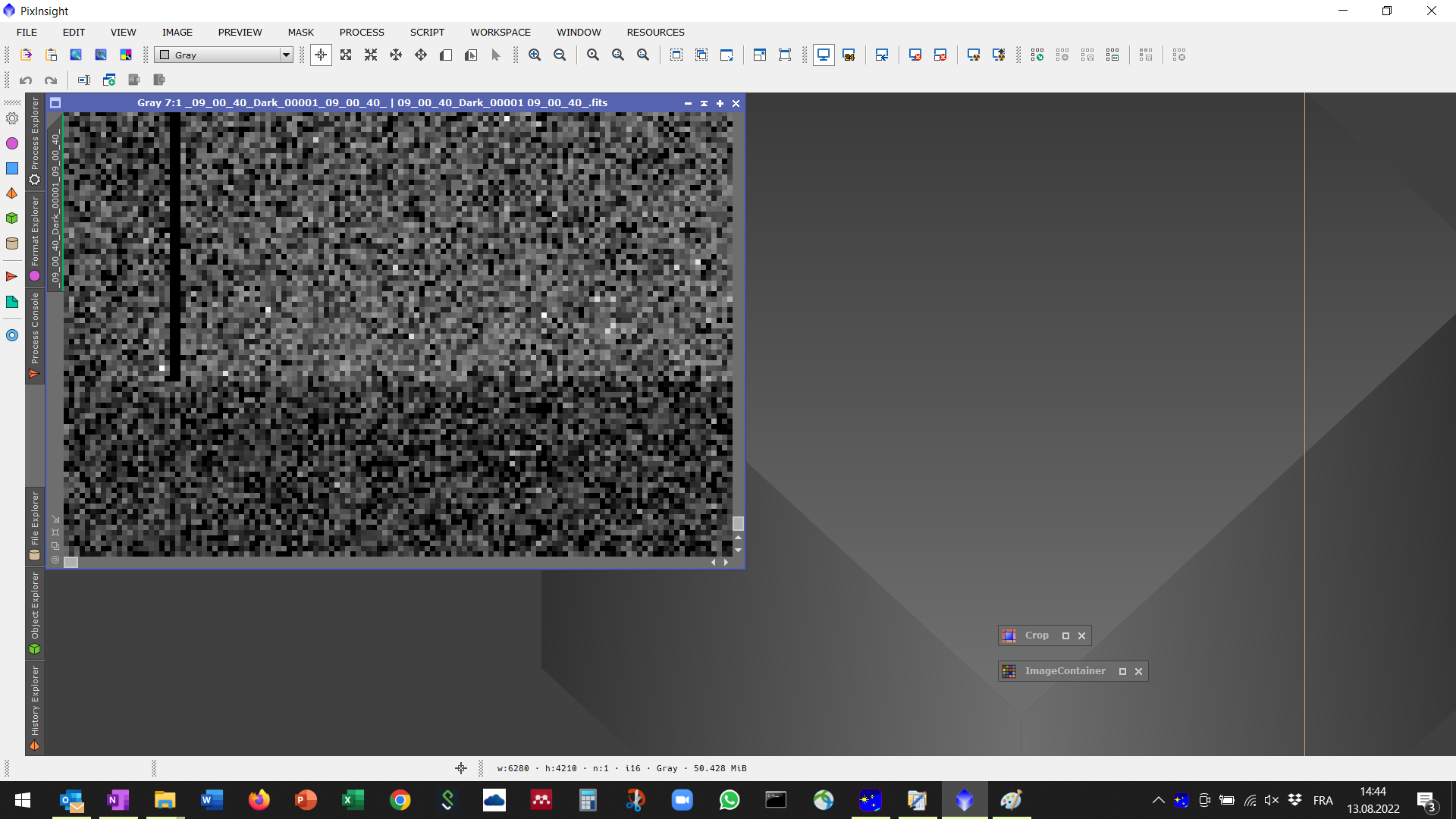Screen dimensions: 1456x819
Task: Open Excel from the taskbar
Action: tap(353, 800)
